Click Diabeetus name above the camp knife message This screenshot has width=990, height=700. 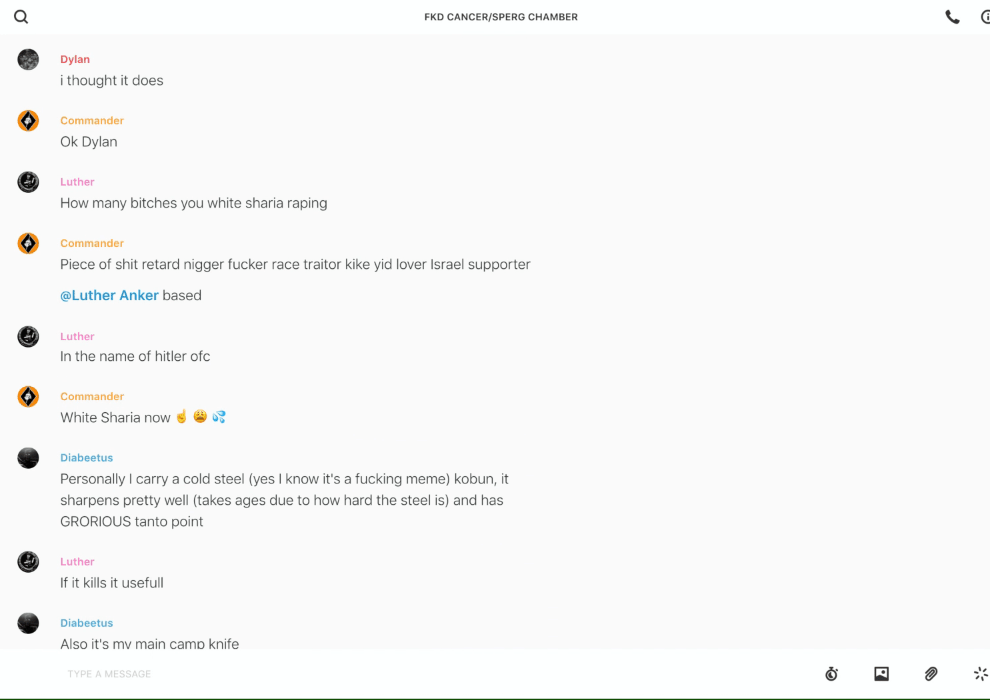pos(86,623)
